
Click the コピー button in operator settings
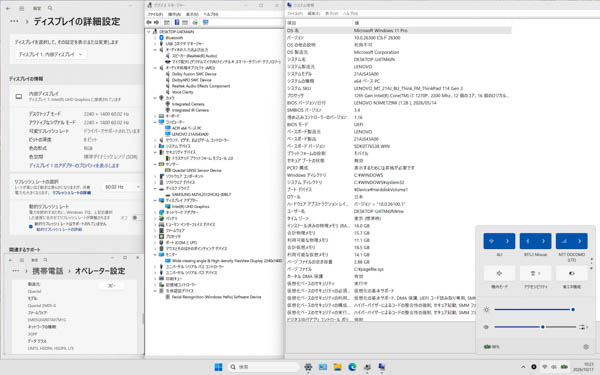click(111, 285)
